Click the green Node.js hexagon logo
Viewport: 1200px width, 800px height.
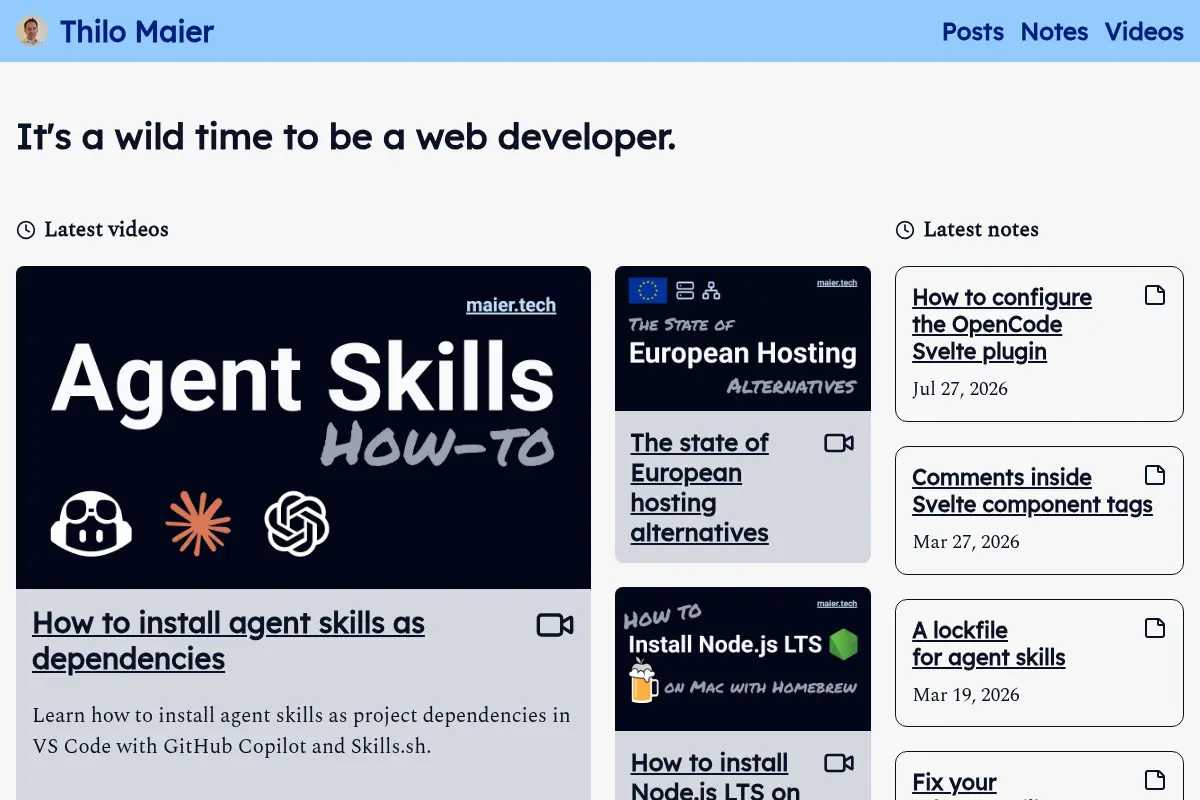[x=844, y=645]
